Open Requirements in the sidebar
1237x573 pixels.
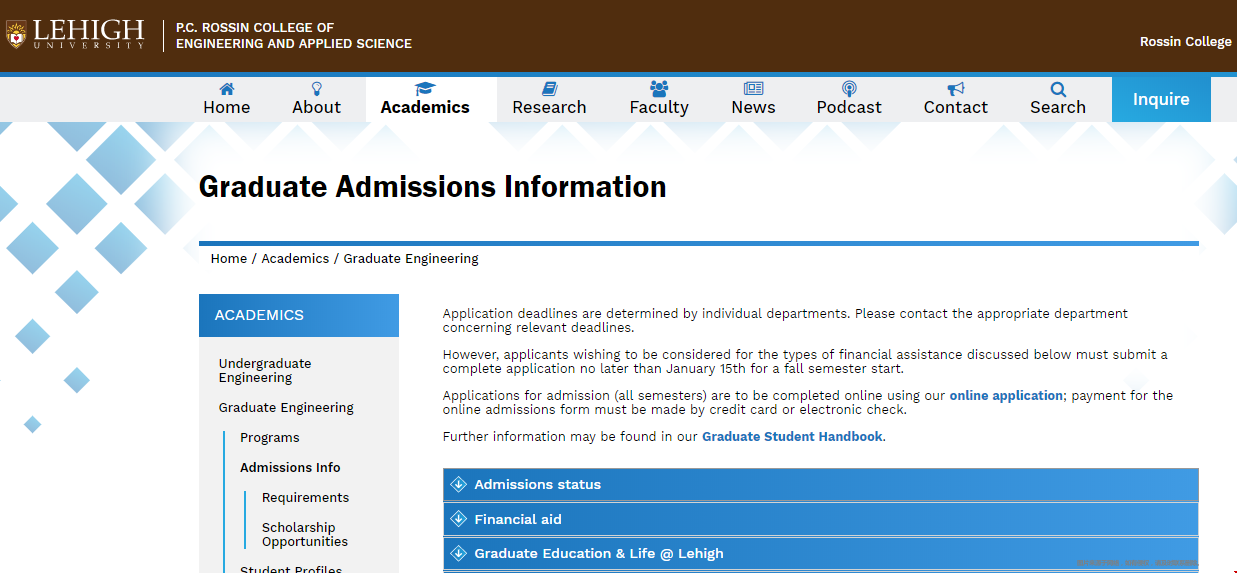[305, 498]
